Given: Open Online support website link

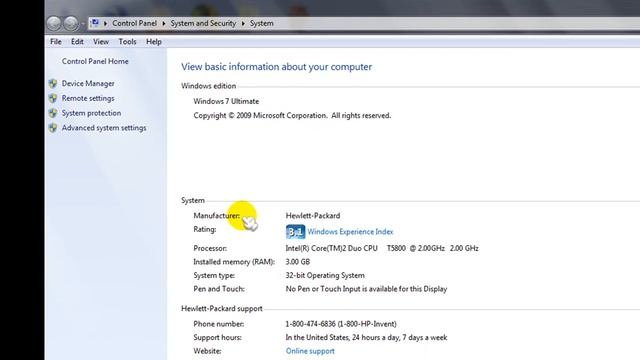Looking at the screenshot, I should click(310, 351).
